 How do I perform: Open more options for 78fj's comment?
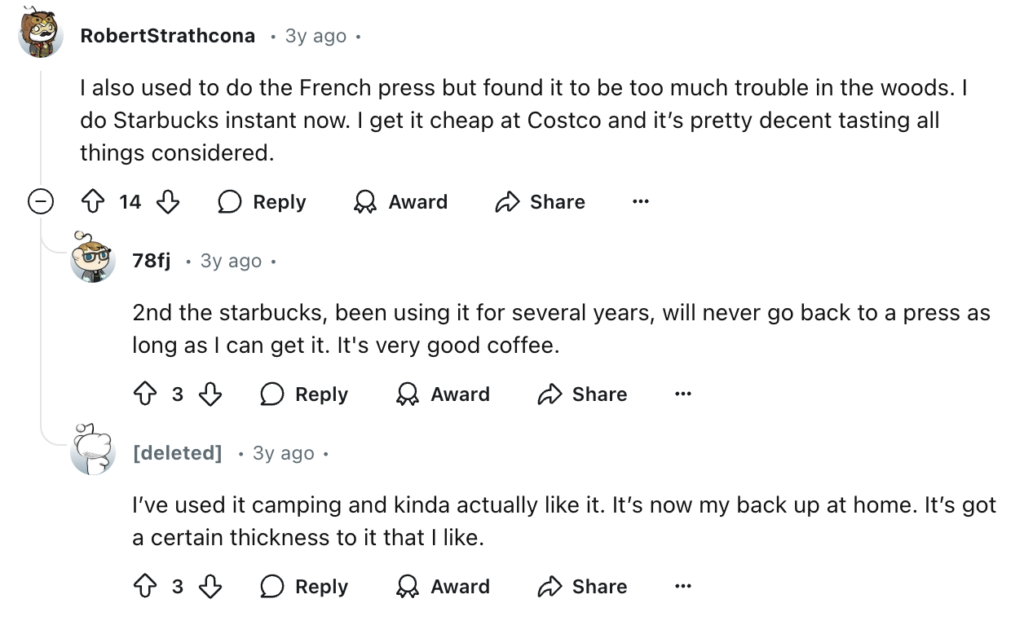click(x=683, y=394)
